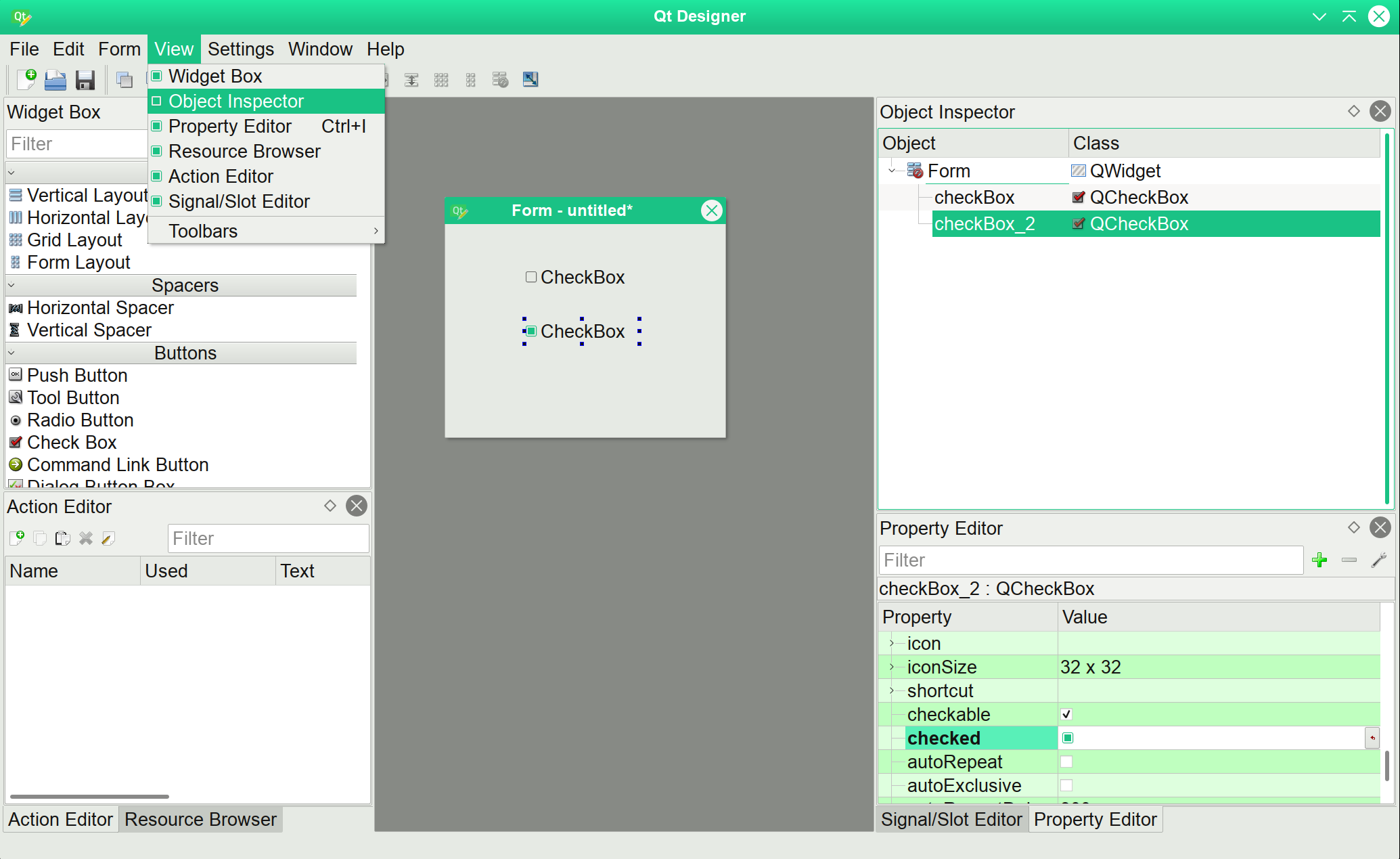This screenshot has height=859, width=1400.
Task: Click the Action Editor horizontal scrollbar
Action: (89, 796)
